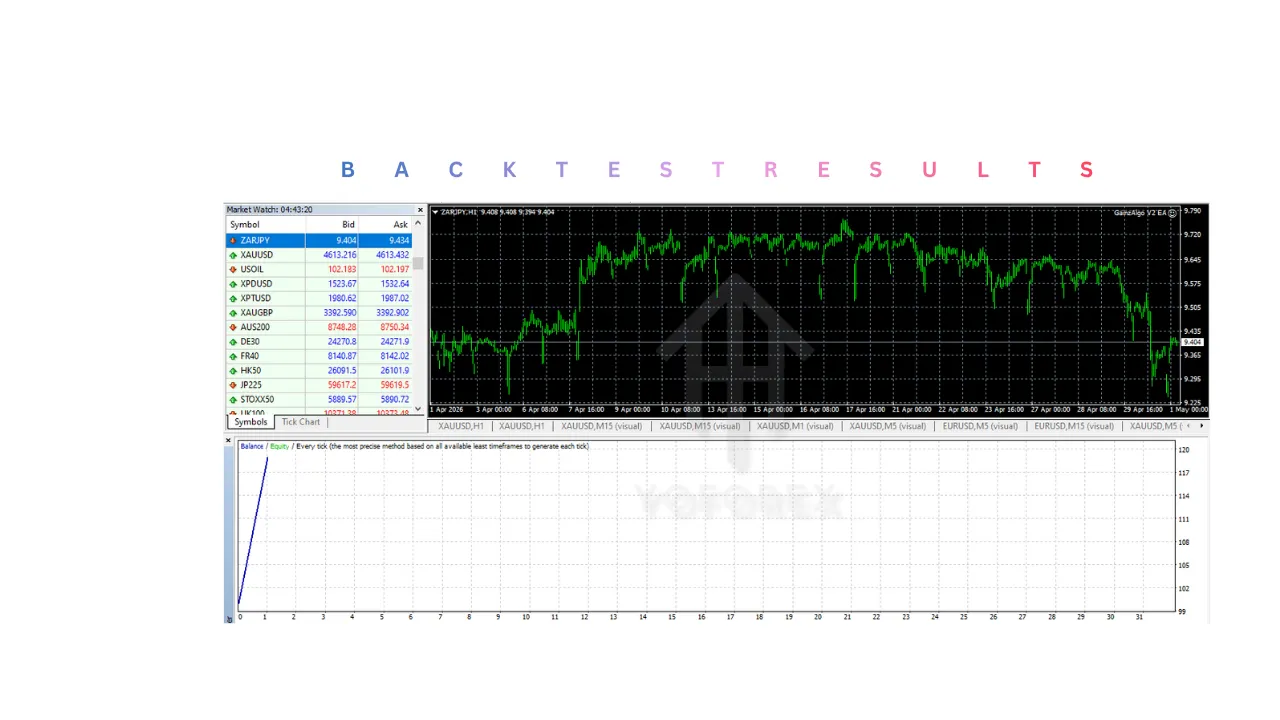Click XAUUSD ask value 4613.432

point(392,255)
